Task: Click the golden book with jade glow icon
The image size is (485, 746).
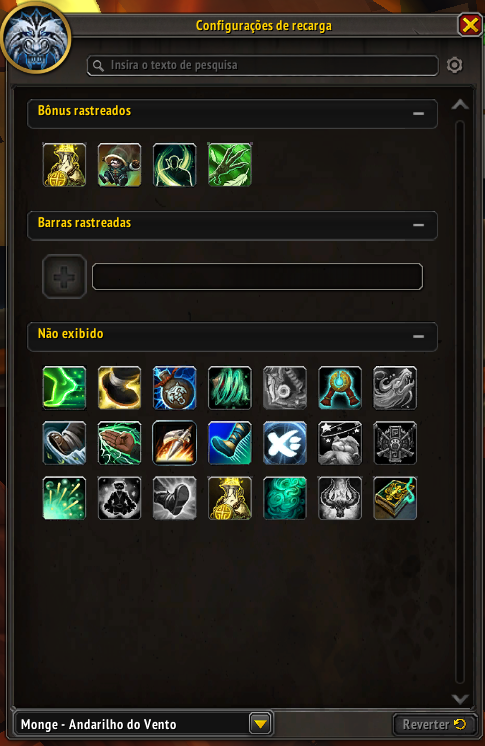Action: point(395,498)
